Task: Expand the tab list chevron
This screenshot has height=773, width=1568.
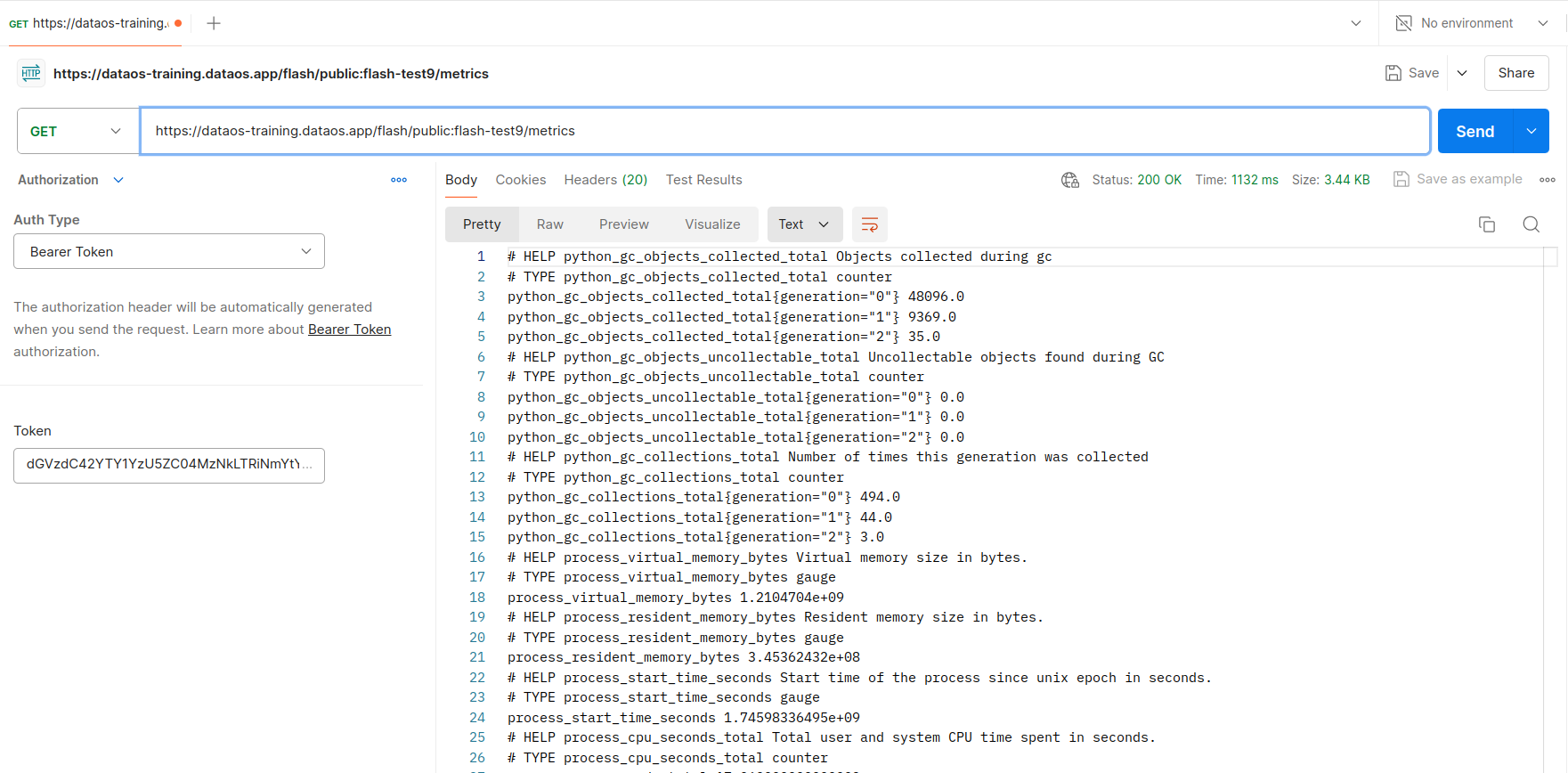Action: click(x=1356, y=23)
